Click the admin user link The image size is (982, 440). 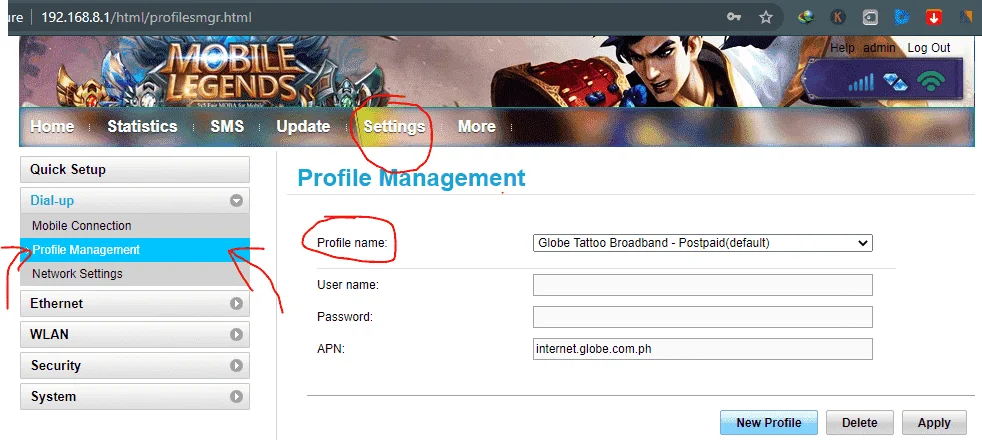[879, 48]
